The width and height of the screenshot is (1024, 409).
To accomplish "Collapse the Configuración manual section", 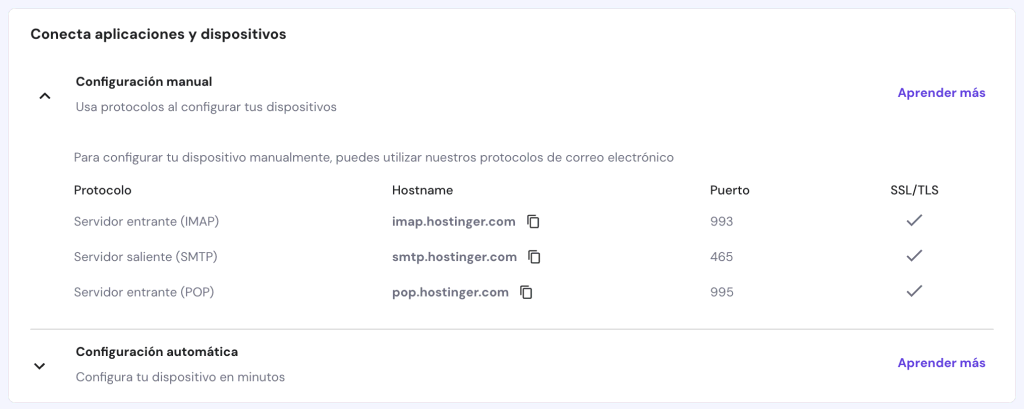I will pos(44,96).
